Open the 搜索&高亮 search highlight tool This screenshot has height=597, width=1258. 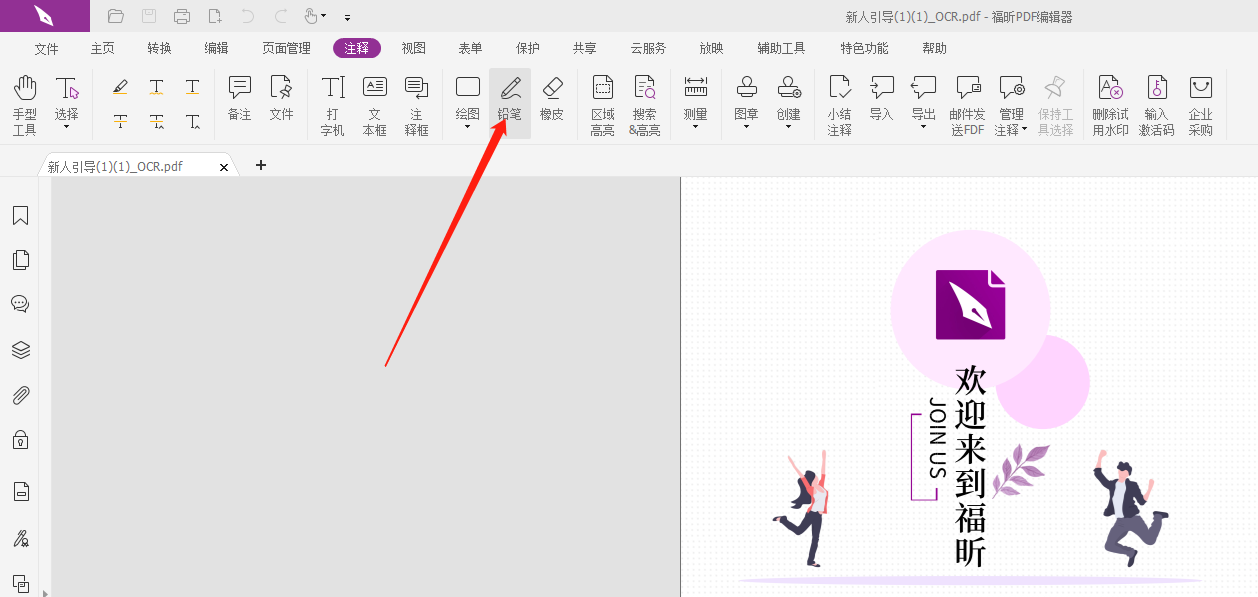click(x=644, y=103)
